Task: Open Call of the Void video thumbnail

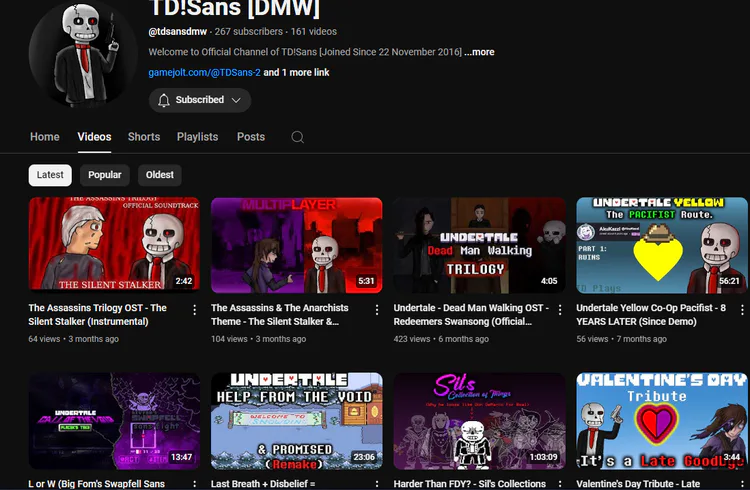Action: 114,421
